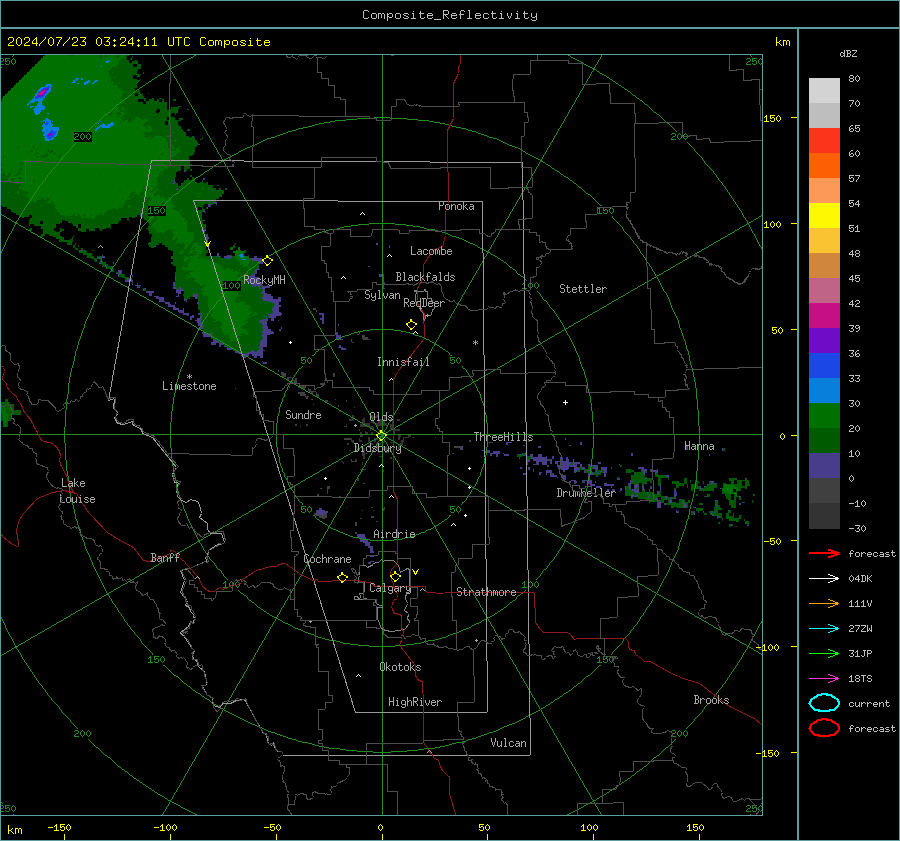
Task: Click the Lacombe town label
Action: (x=431, y=251)
